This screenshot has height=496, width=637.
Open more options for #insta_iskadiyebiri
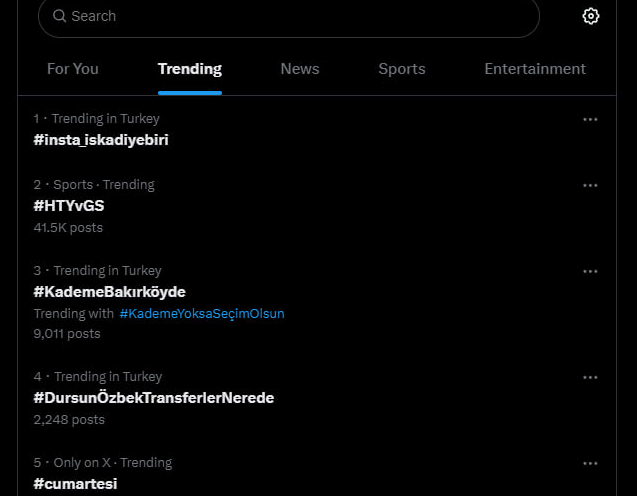[x=590, y=119]
